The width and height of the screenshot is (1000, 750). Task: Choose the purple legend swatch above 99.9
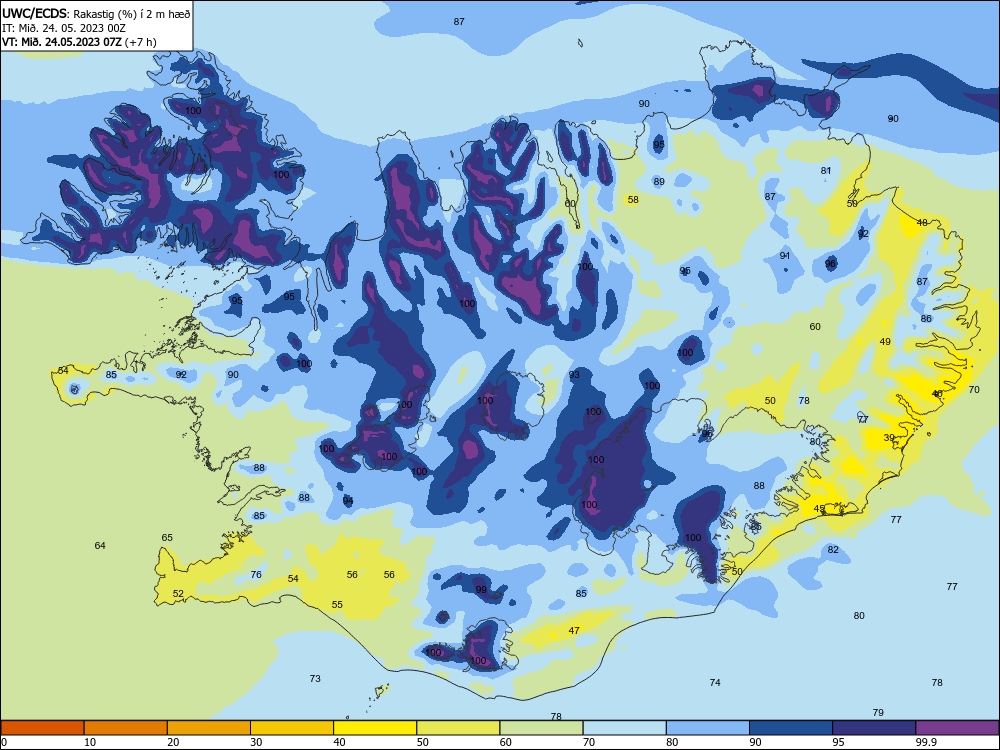point(957,728)
